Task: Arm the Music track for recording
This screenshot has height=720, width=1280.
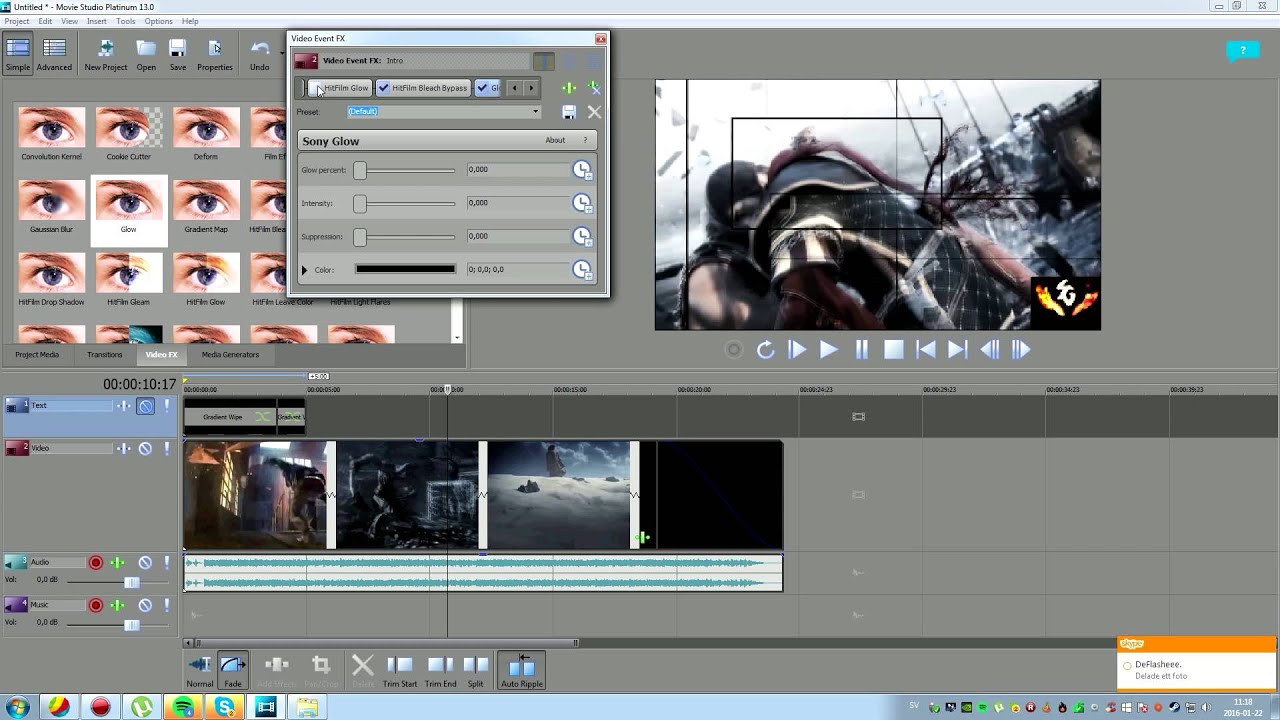Action: click(x=96, y=605)
